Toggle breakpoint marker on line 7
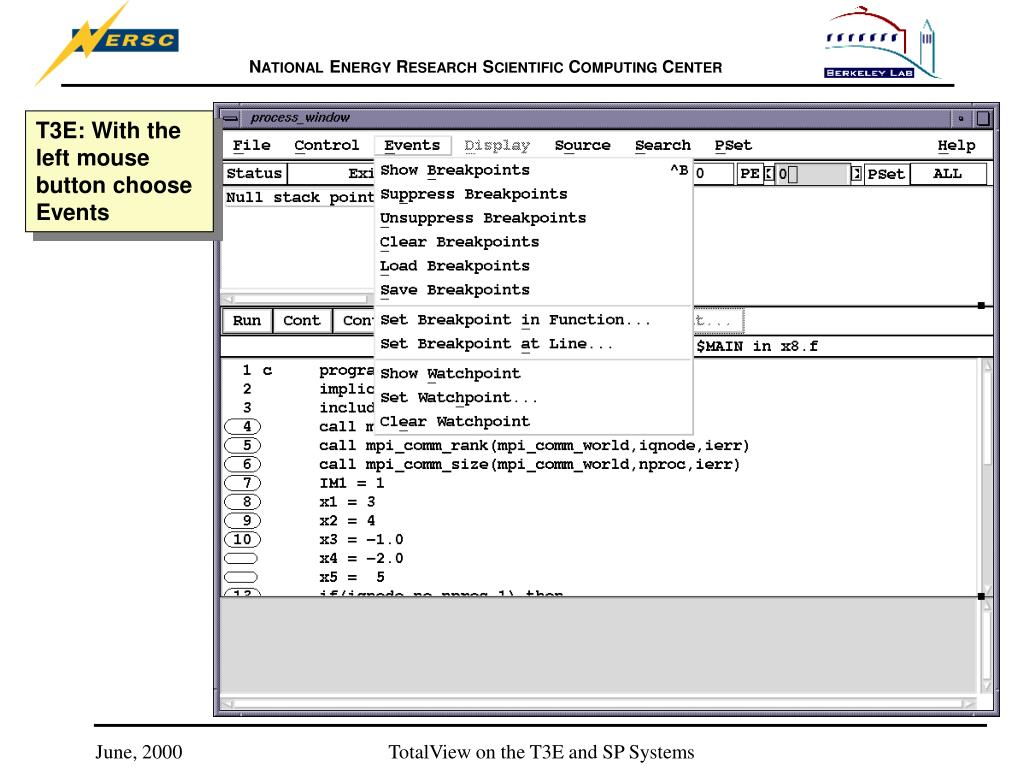1024x768 pixels. point(242,483)
